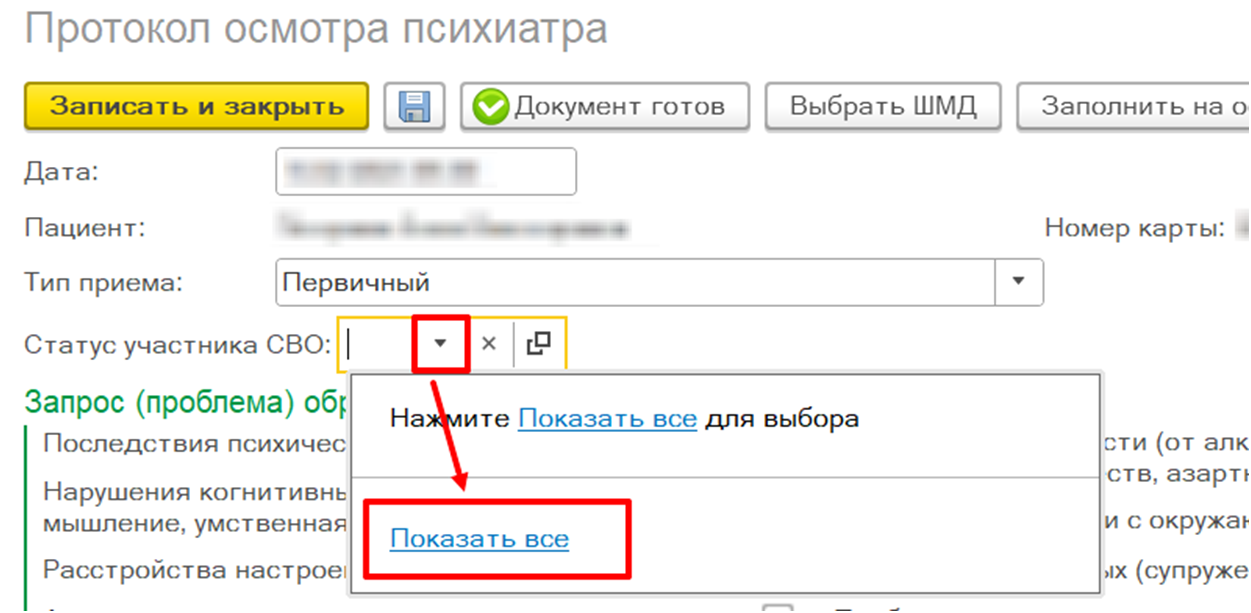Clear the Статус участника СВО field with ×
Screen dimensions: 1251x613
click(x=489, y=344)
